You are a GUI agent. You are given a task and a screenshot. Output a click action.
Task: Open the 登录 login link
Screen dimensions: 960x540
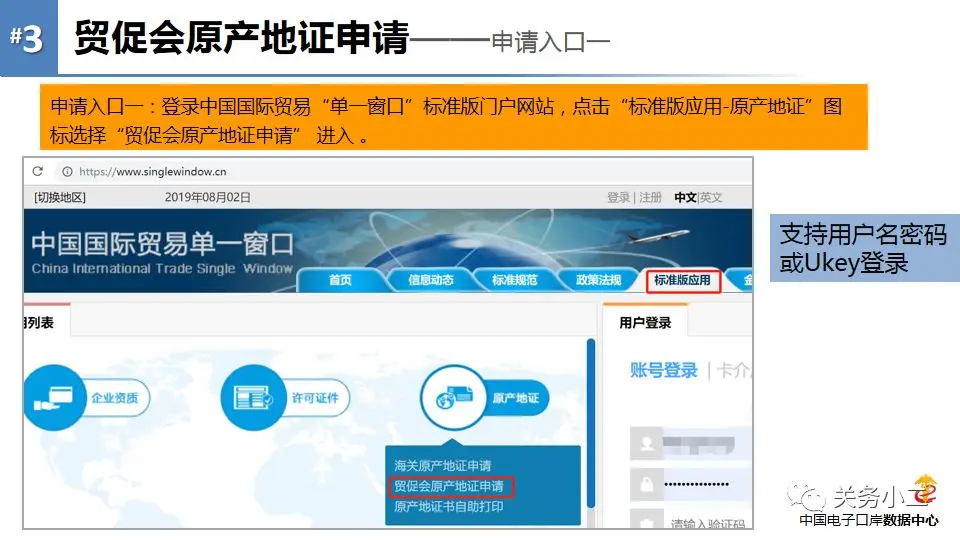[x=618, y=197]
